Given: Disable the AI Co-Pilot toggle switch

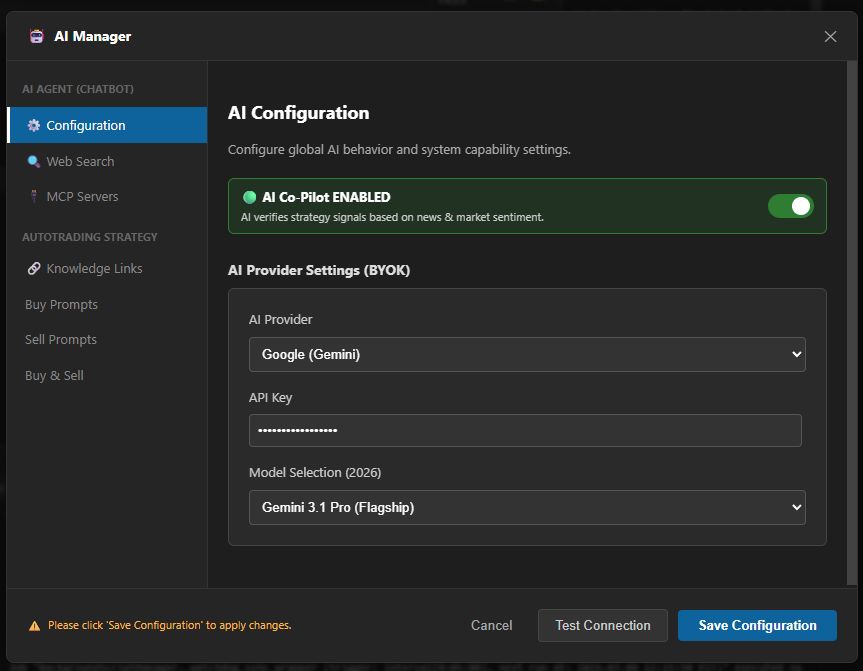Looking at the screenshot, I should click(x=790, y=206).
